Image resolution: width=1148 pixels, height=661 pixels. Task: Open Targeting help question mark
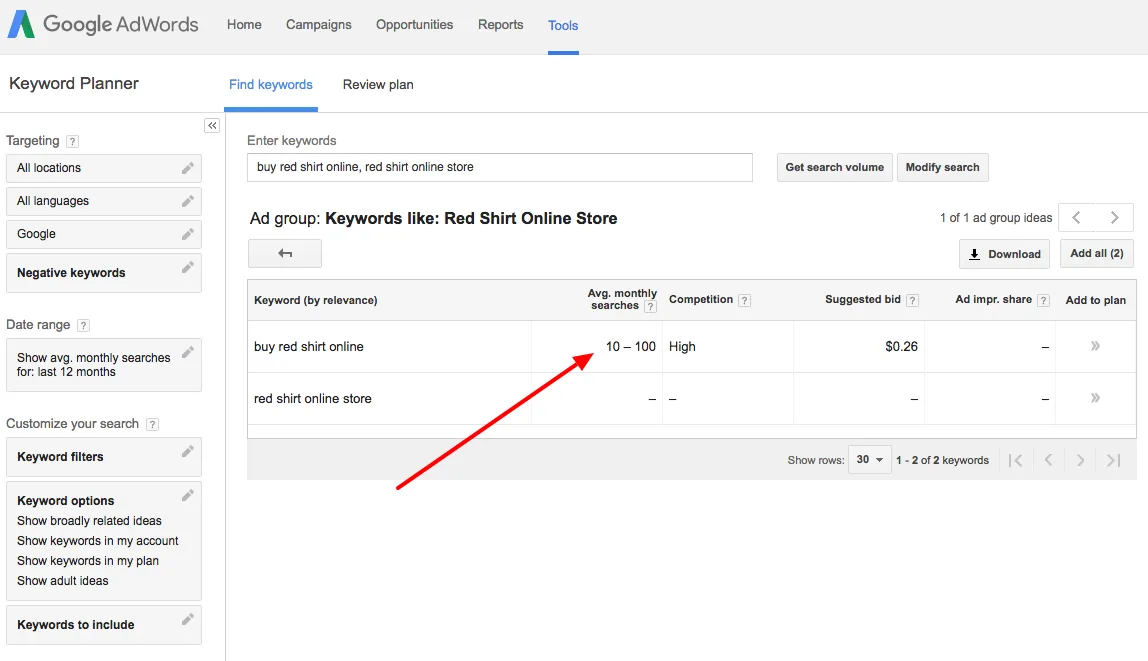(72, 141)
